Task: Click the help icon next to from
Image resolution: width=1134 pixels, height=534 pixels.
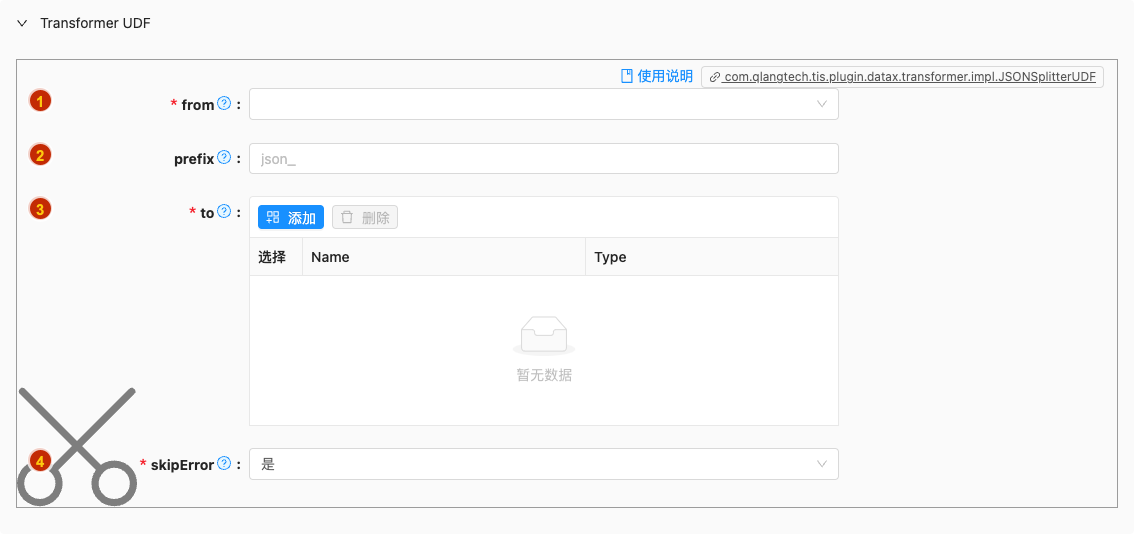Action: 224,103
